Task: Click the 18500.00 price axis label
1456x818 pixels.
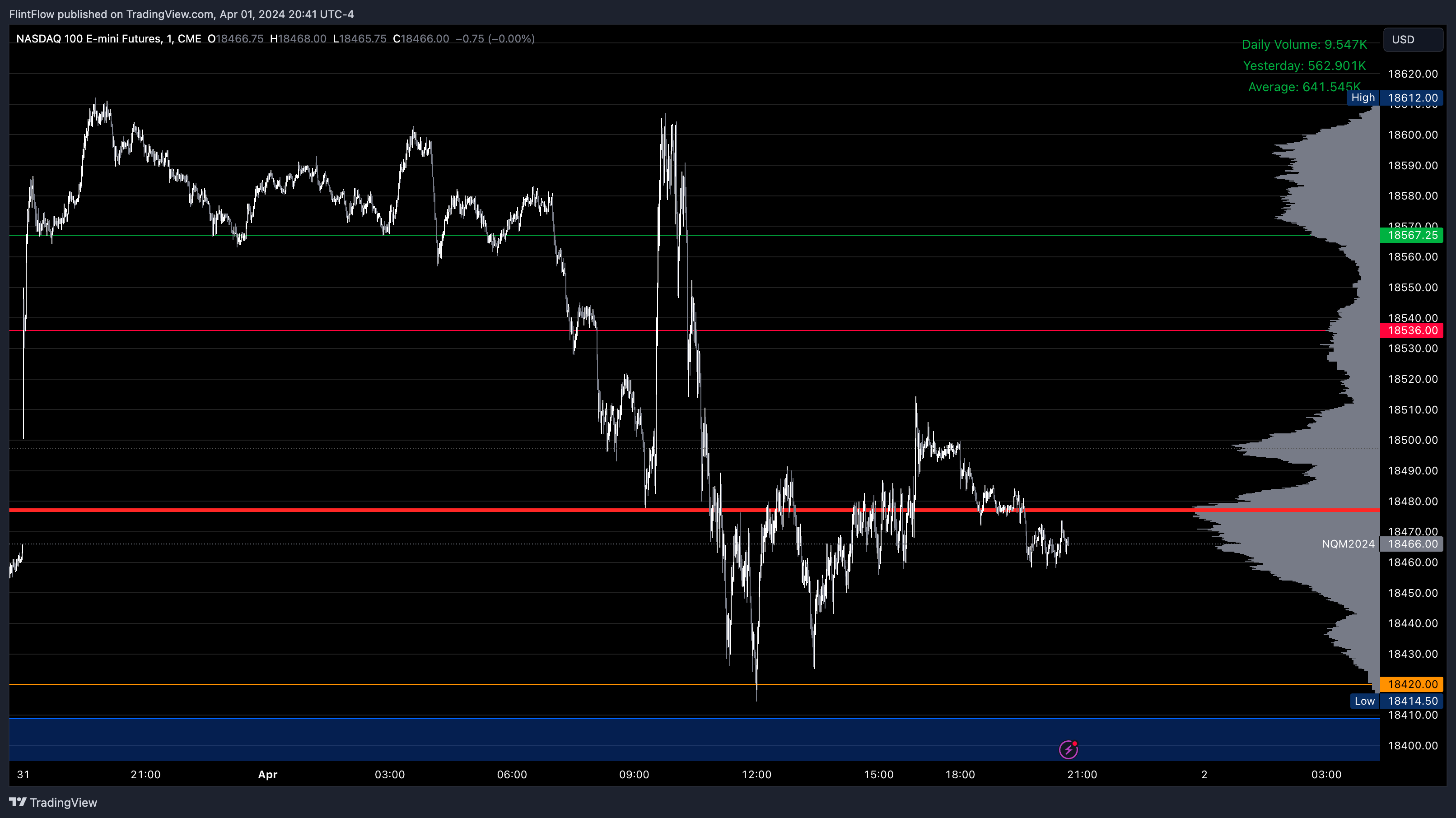Action: (1413, 440)
